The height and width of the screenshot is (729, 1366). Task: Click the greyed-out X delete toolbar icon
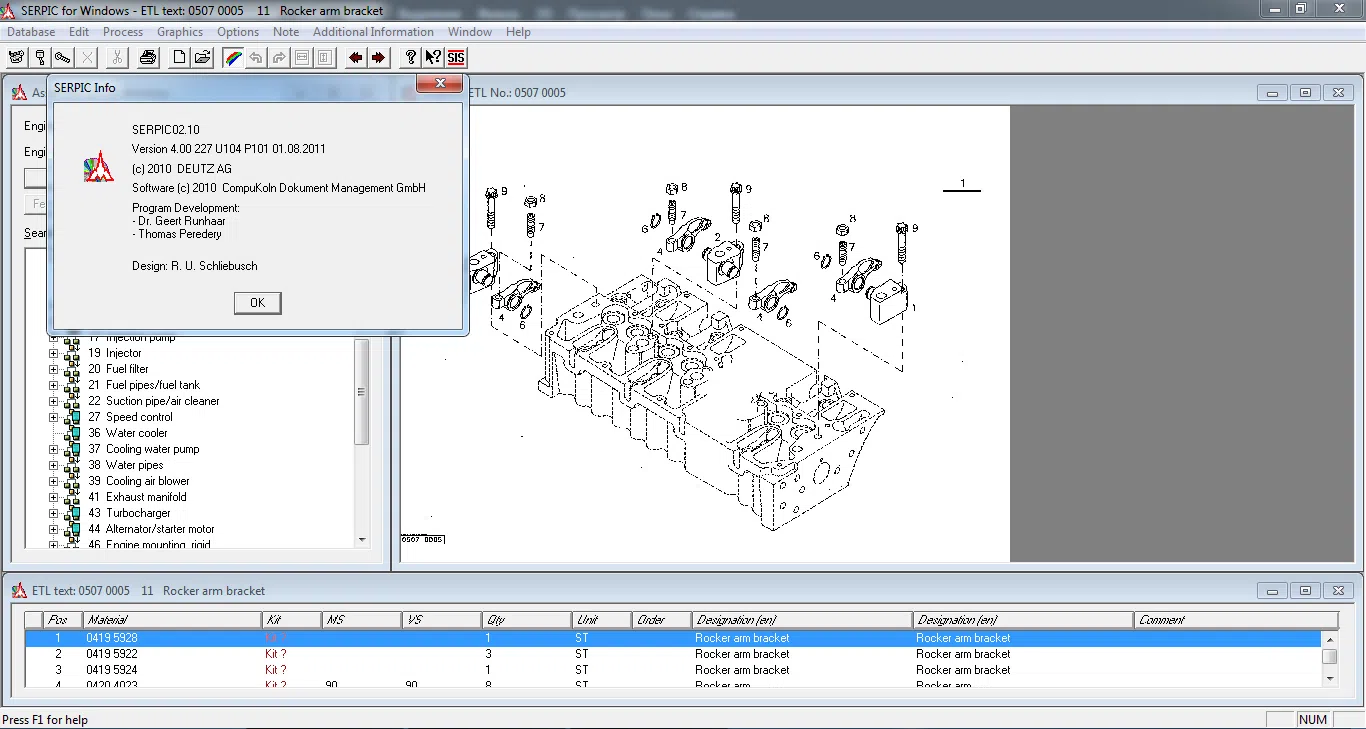coord(87,57)
